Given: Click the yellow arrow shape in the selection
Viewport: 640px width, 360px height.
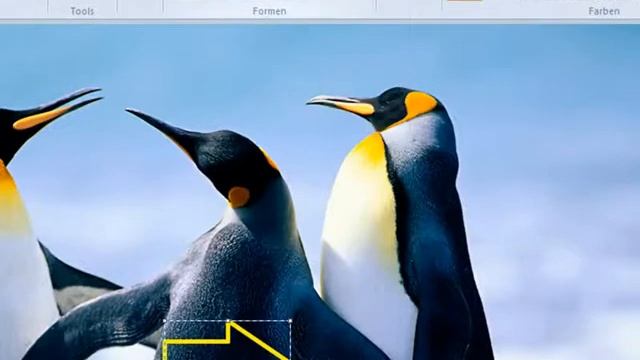Looking at the screenshot, I should [x=226, y=341].
